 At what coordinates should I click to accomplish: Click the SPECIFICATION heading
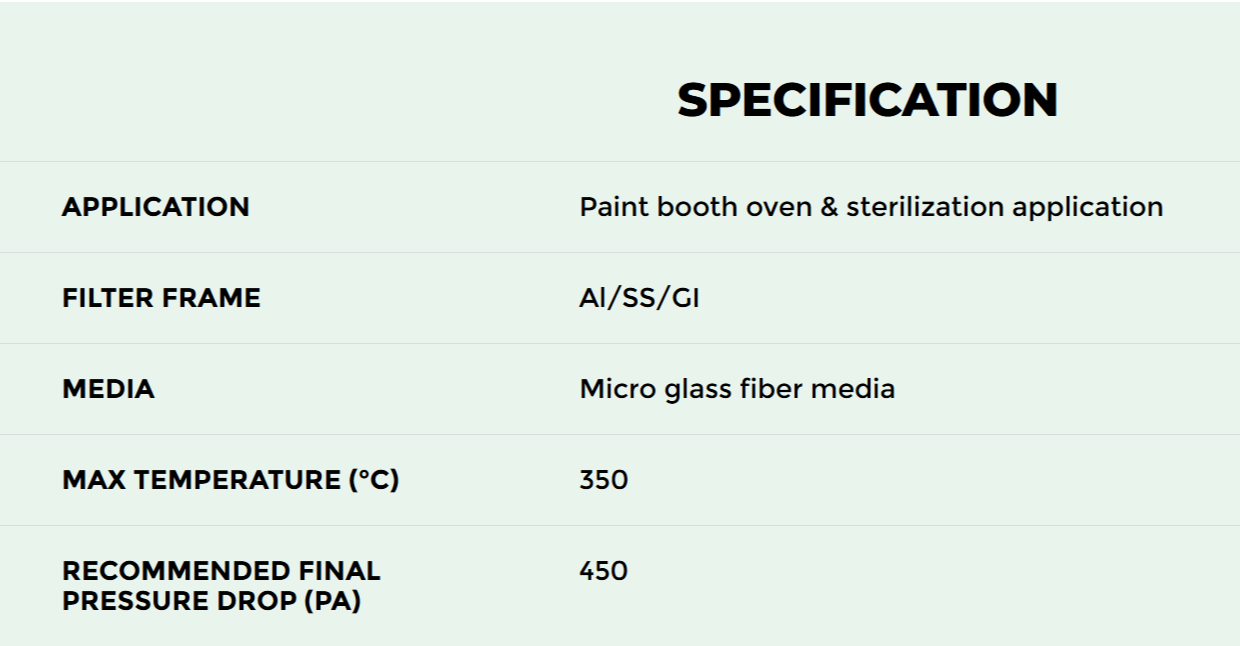click(x=867, y=100)
